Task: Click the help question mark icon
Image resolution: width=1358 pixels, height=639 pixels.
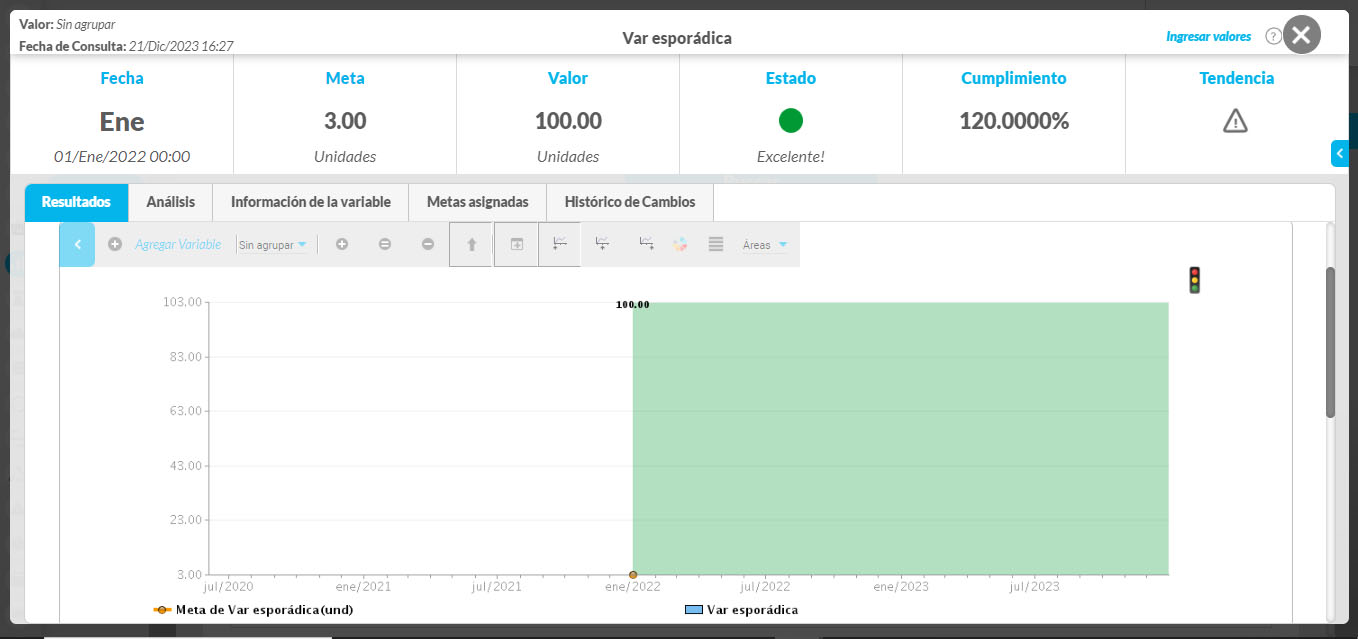Action: 1273,37
